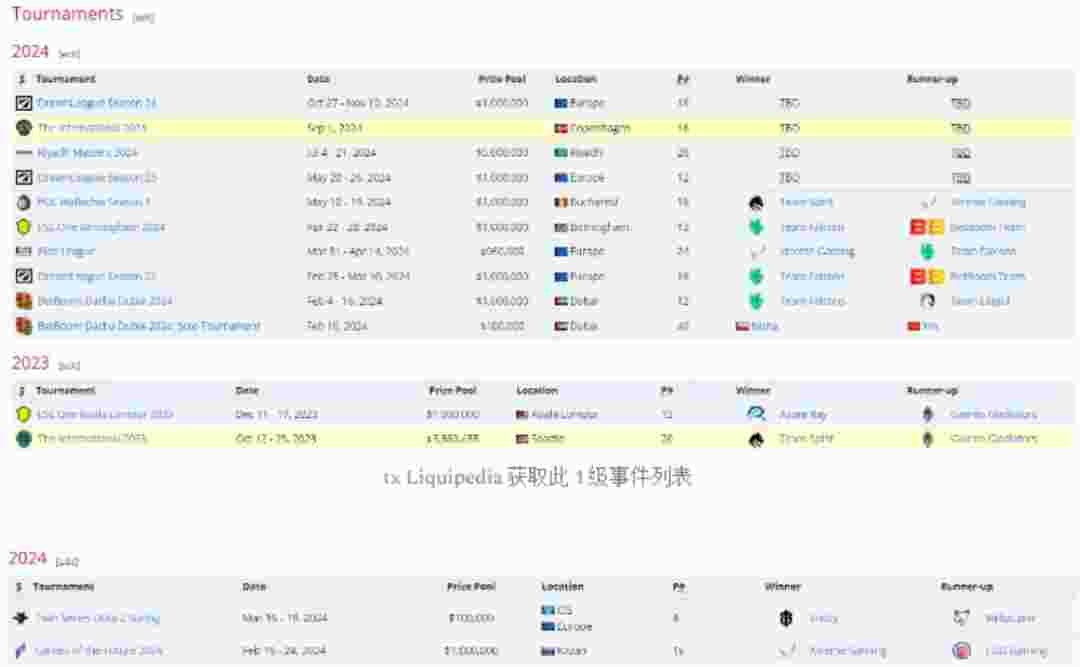The height and width of the screenshot is (667, 1080).
Task: Click BetBoom Team logo in DreamLeague Season 22 row
Action: [x=926, y=276]
